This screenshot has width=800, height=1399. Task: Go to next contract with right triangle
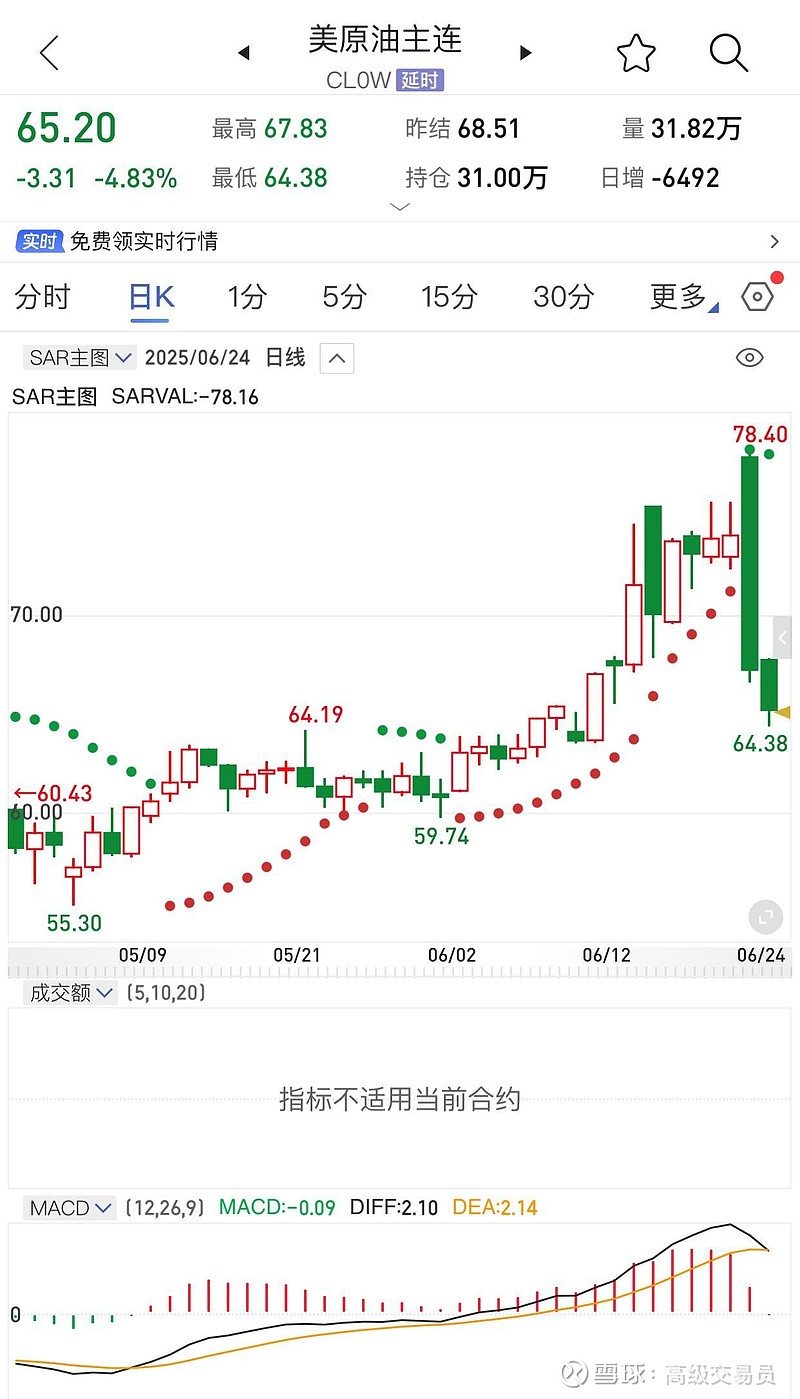pyautogui.click(x=526, y=53)
